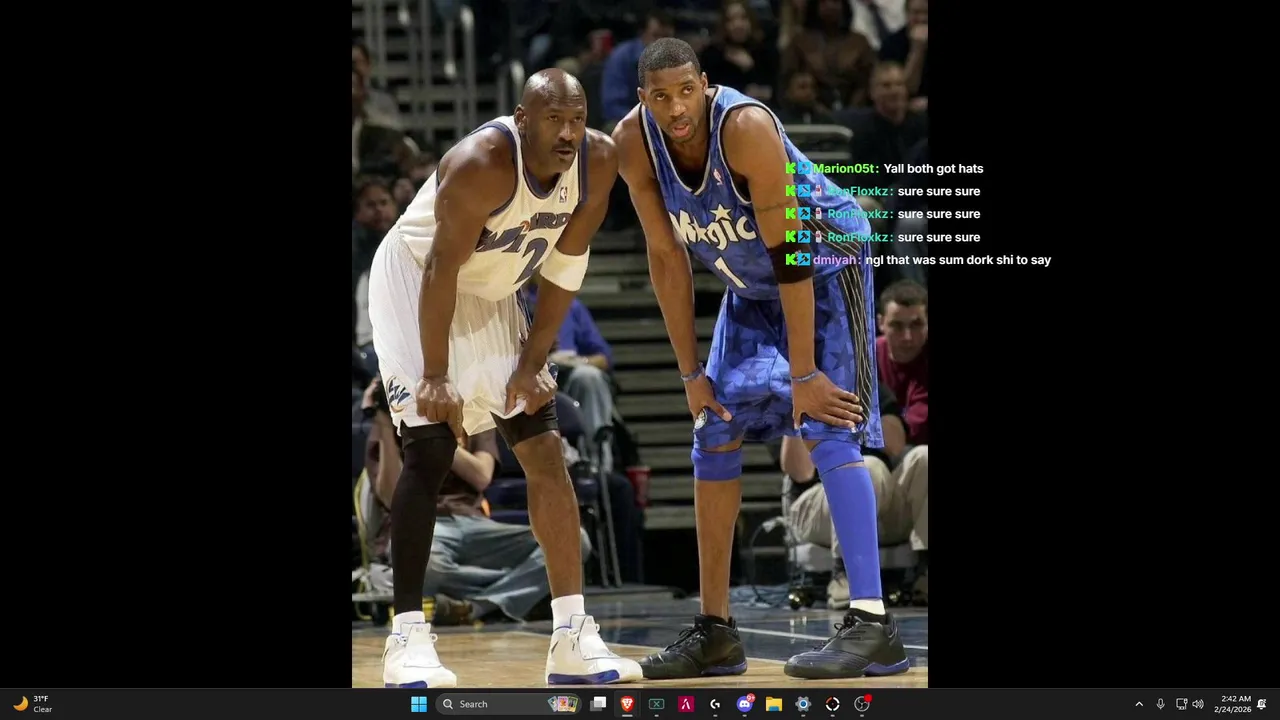Click dmiyah's "ngl that was sum dork" message

[958, 260]
